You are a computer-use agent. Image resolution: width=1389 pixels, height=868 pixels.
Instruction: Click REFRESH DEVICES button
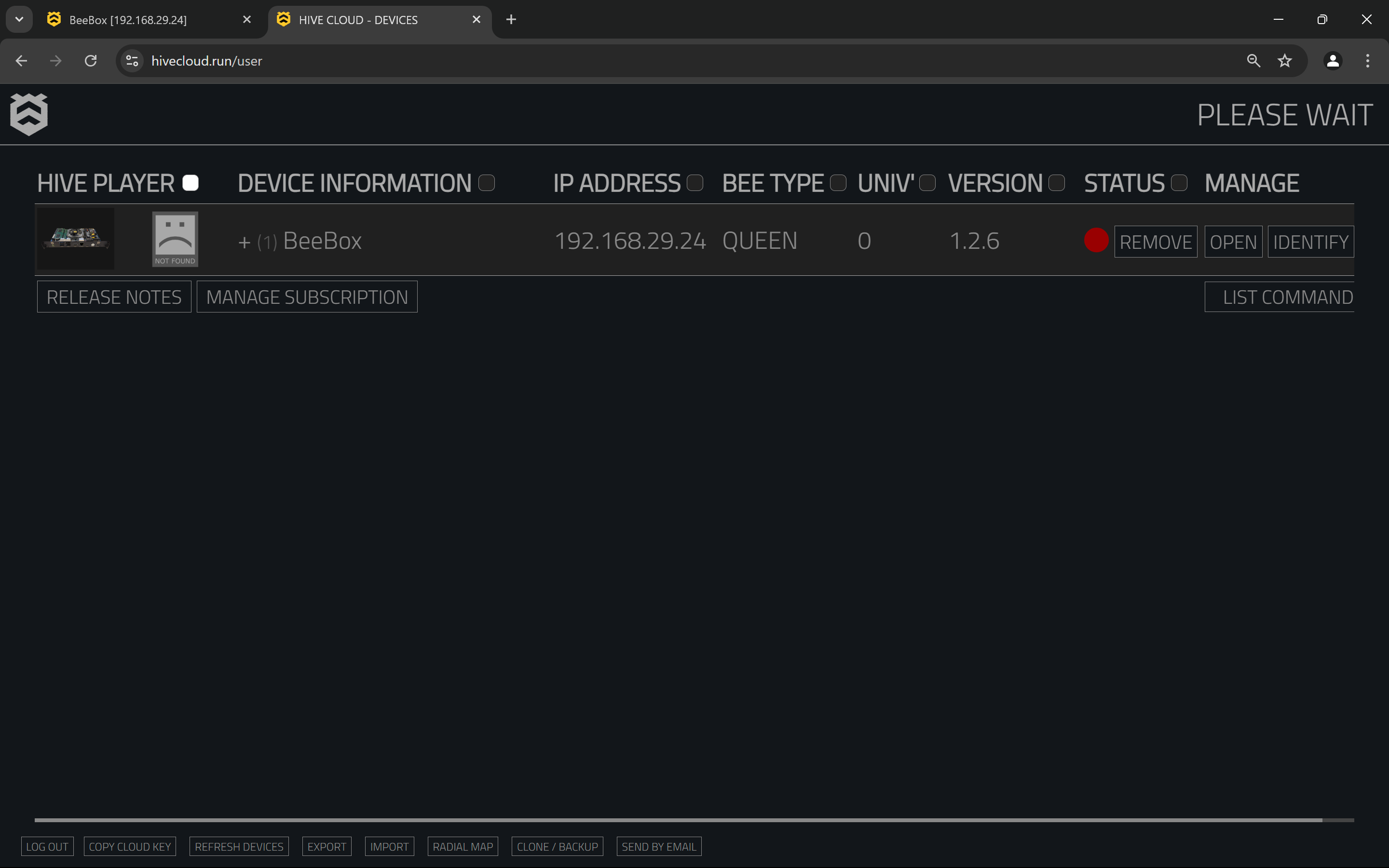pyautogui.click(x=239, y=847)
